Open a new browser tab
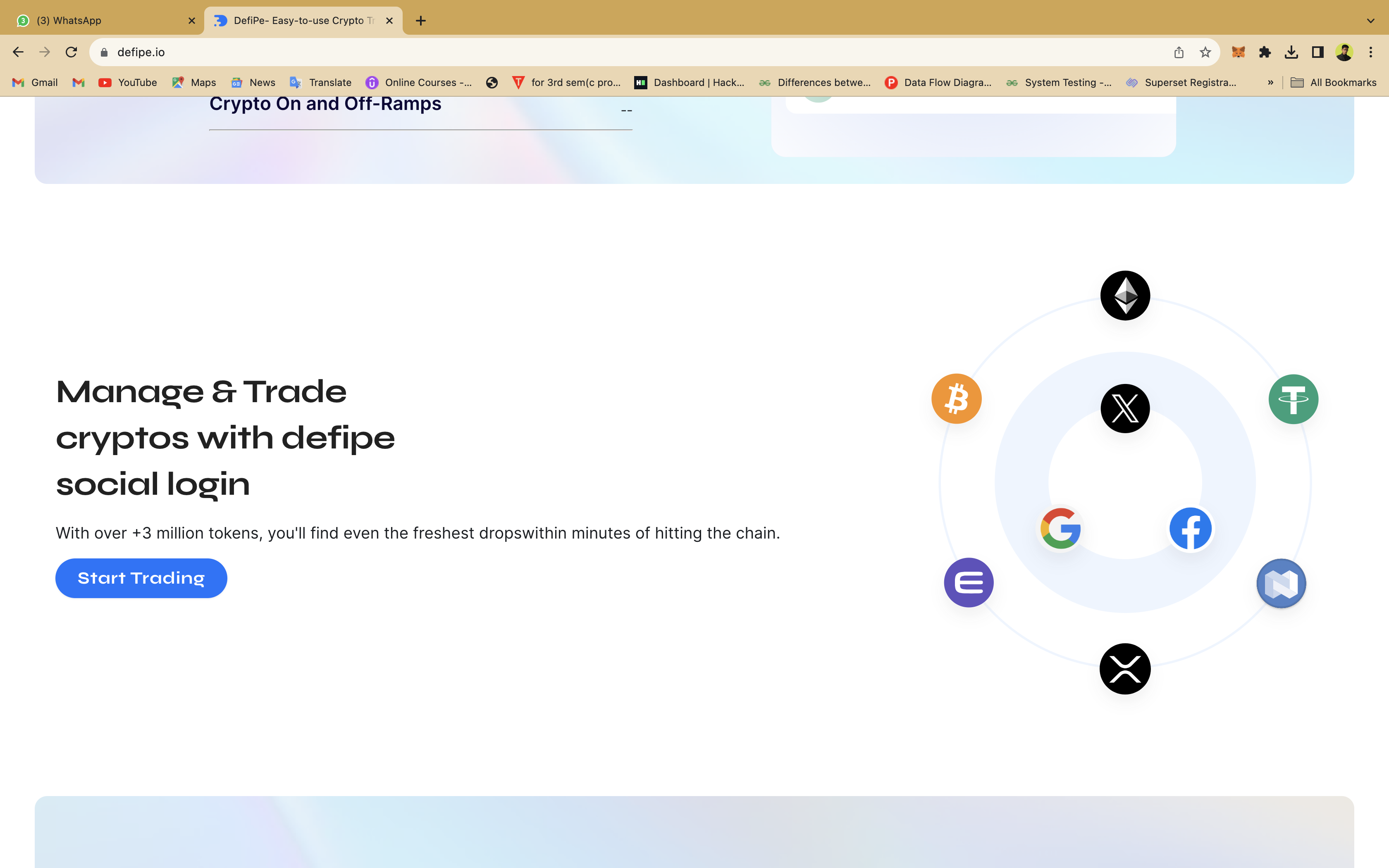 pyautogui.click(x=421, y=21)
